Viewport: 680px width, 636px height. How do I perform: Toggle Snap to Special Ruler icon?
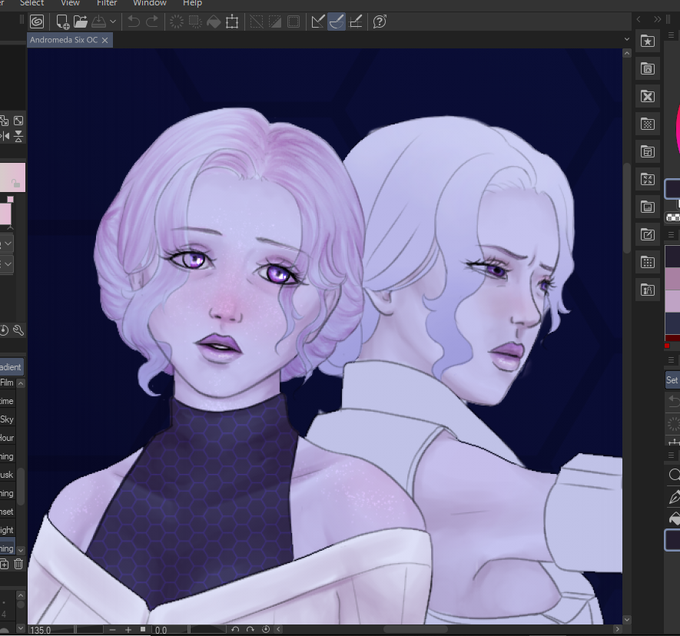pyautogui.click(x=337, y=21)
